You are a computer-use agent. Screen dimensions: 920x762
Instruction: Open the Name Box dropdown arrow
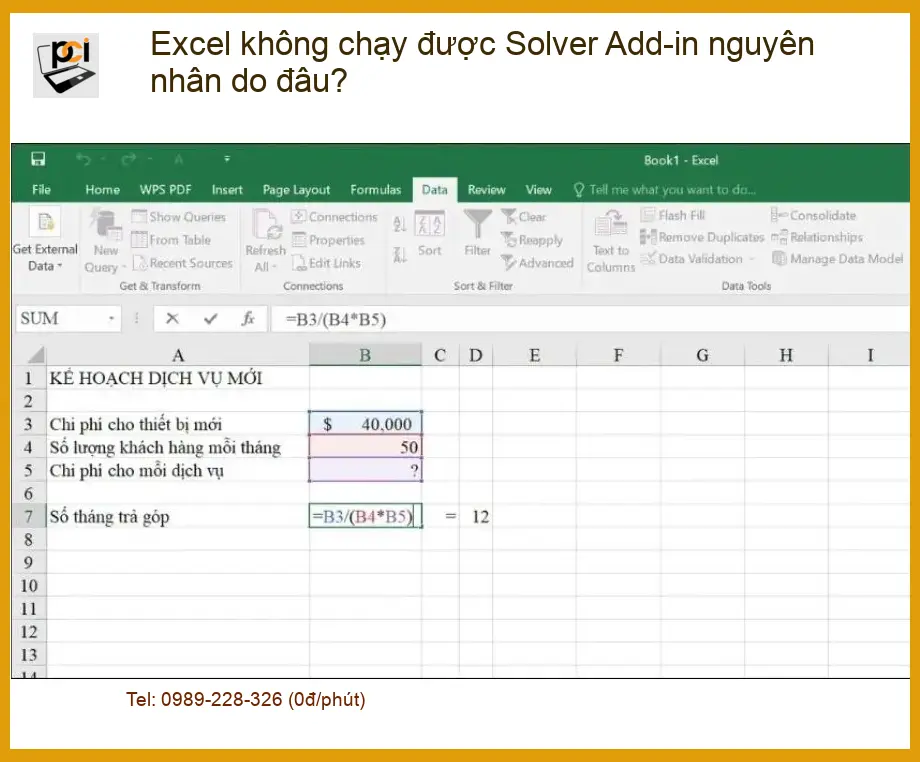[x=111, y=319]
